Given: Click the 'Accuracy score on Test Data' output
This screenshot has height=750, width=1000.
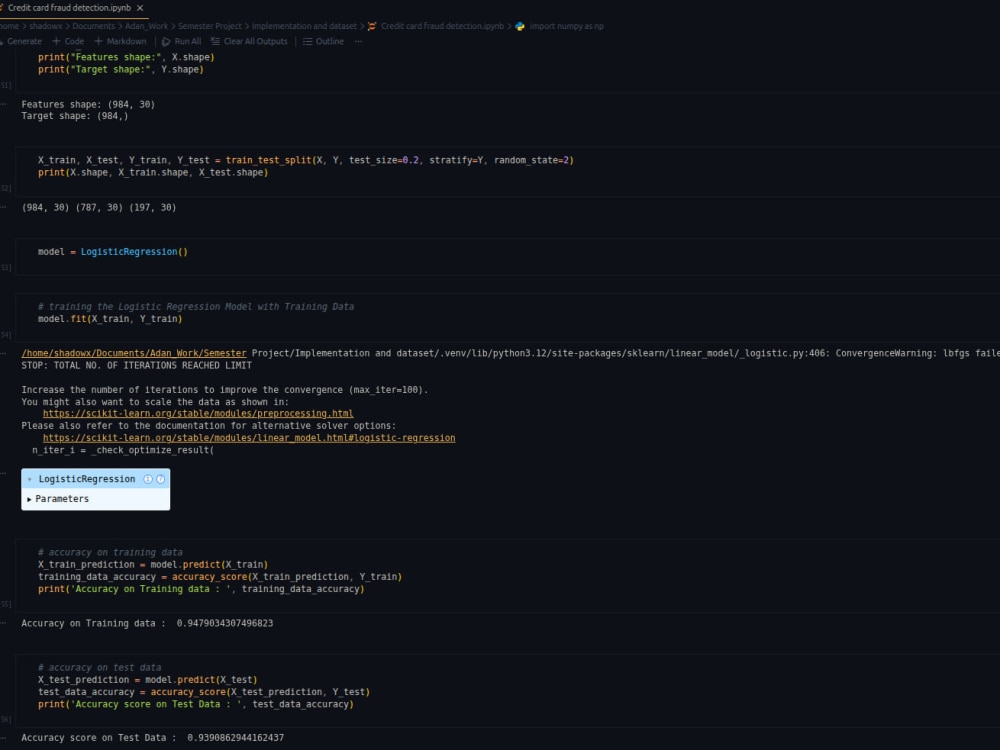Looking at the screenshot, I should [x=152, y=738].
